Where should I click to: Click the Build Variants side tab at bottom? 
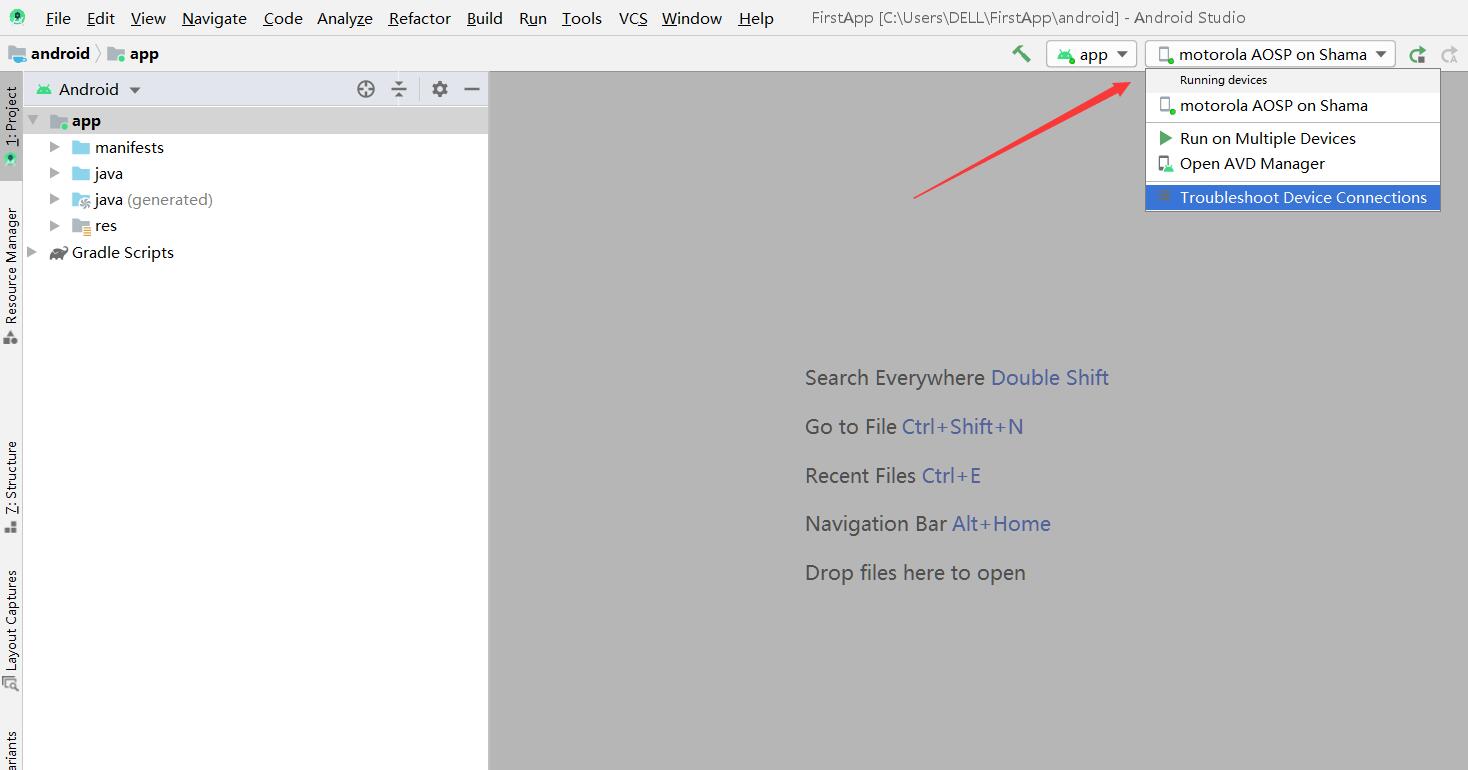11,750
